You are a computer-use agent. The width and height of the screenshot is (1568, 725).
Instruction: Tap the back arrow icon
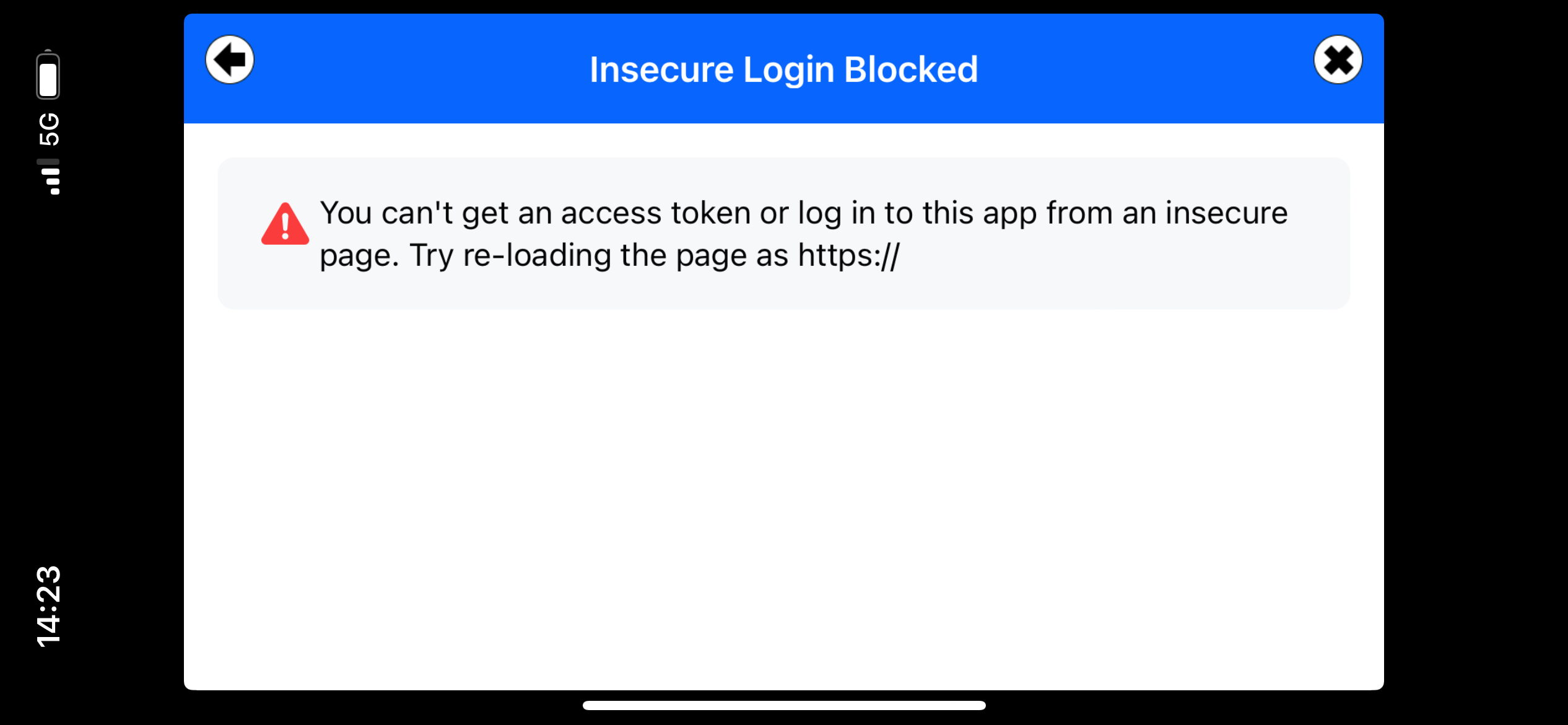click(230, 60)
